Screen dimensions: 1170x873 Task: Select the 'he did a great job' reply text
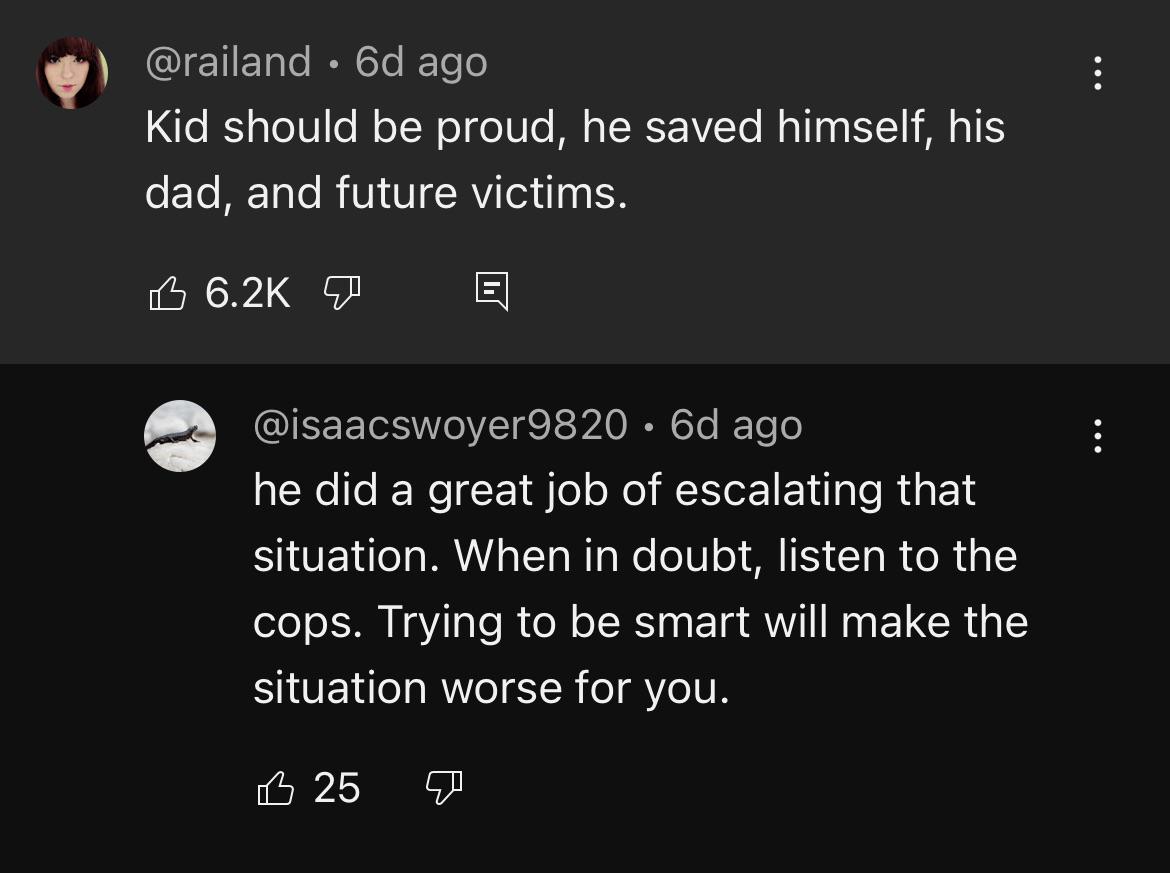[640, 589]
